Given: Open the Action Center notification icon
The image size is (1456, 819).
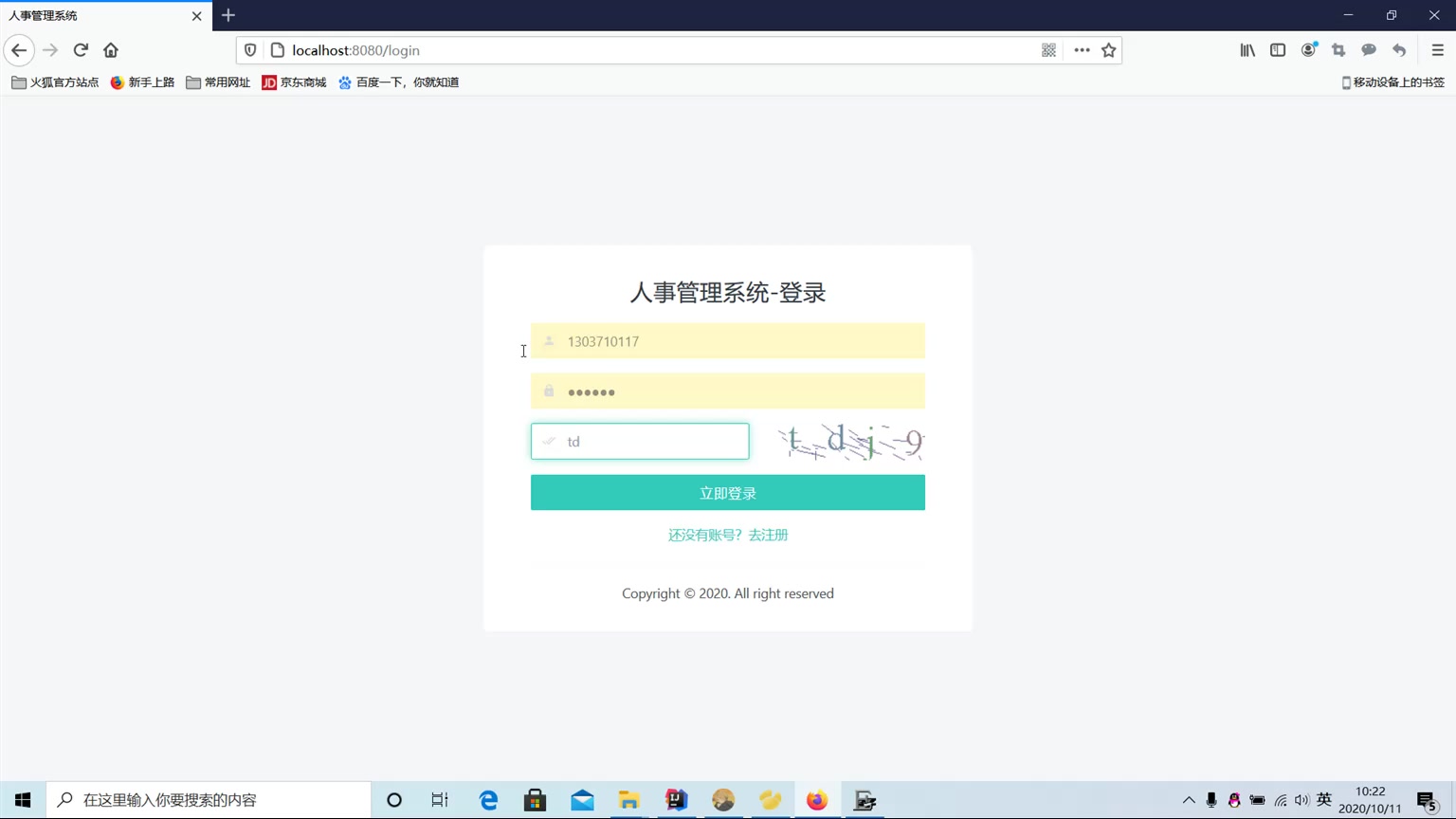Looking at the screenshot, I should (1426, 799).
